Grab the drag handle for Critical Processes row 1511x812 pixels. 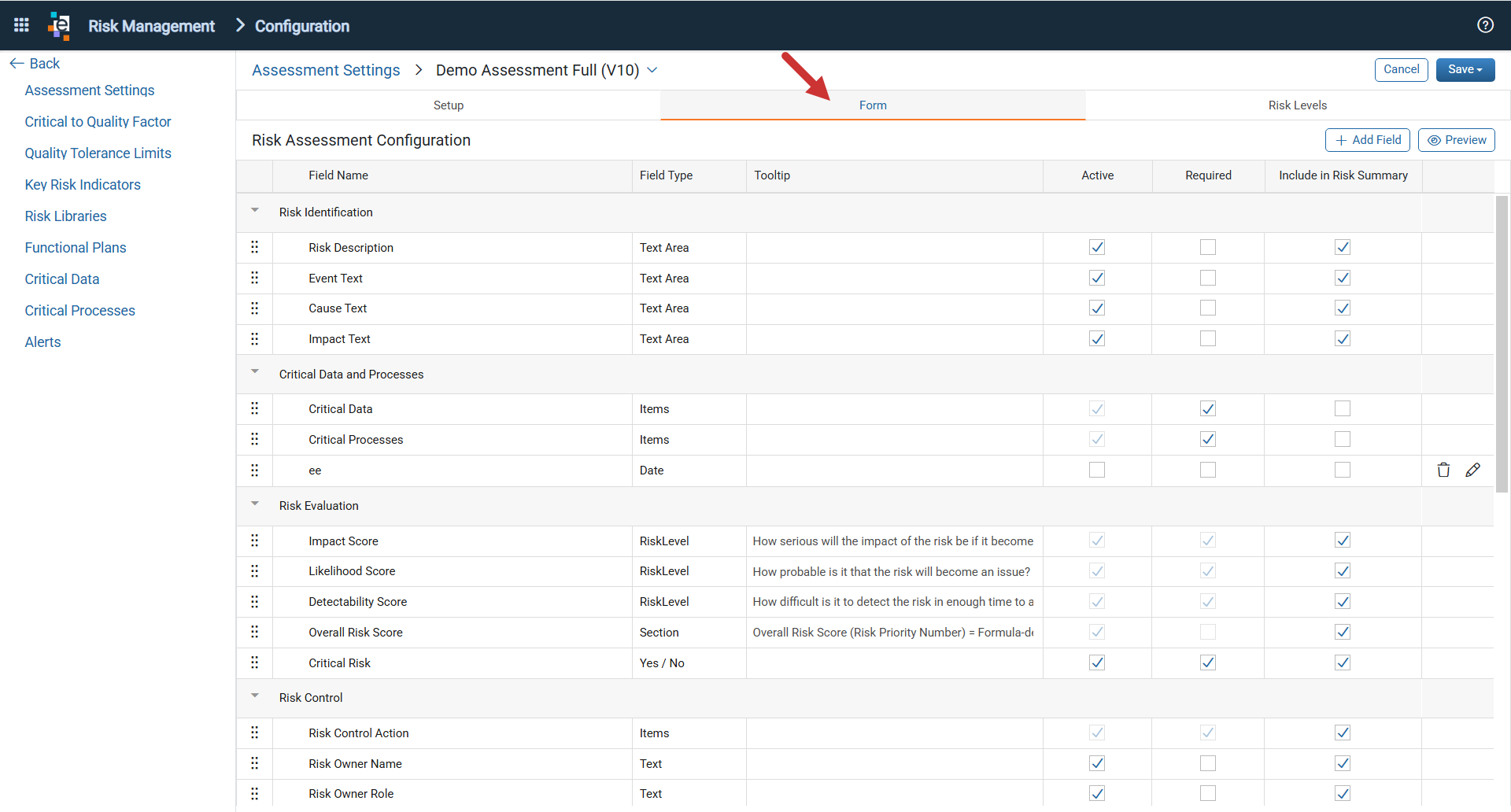click(254, 439)
